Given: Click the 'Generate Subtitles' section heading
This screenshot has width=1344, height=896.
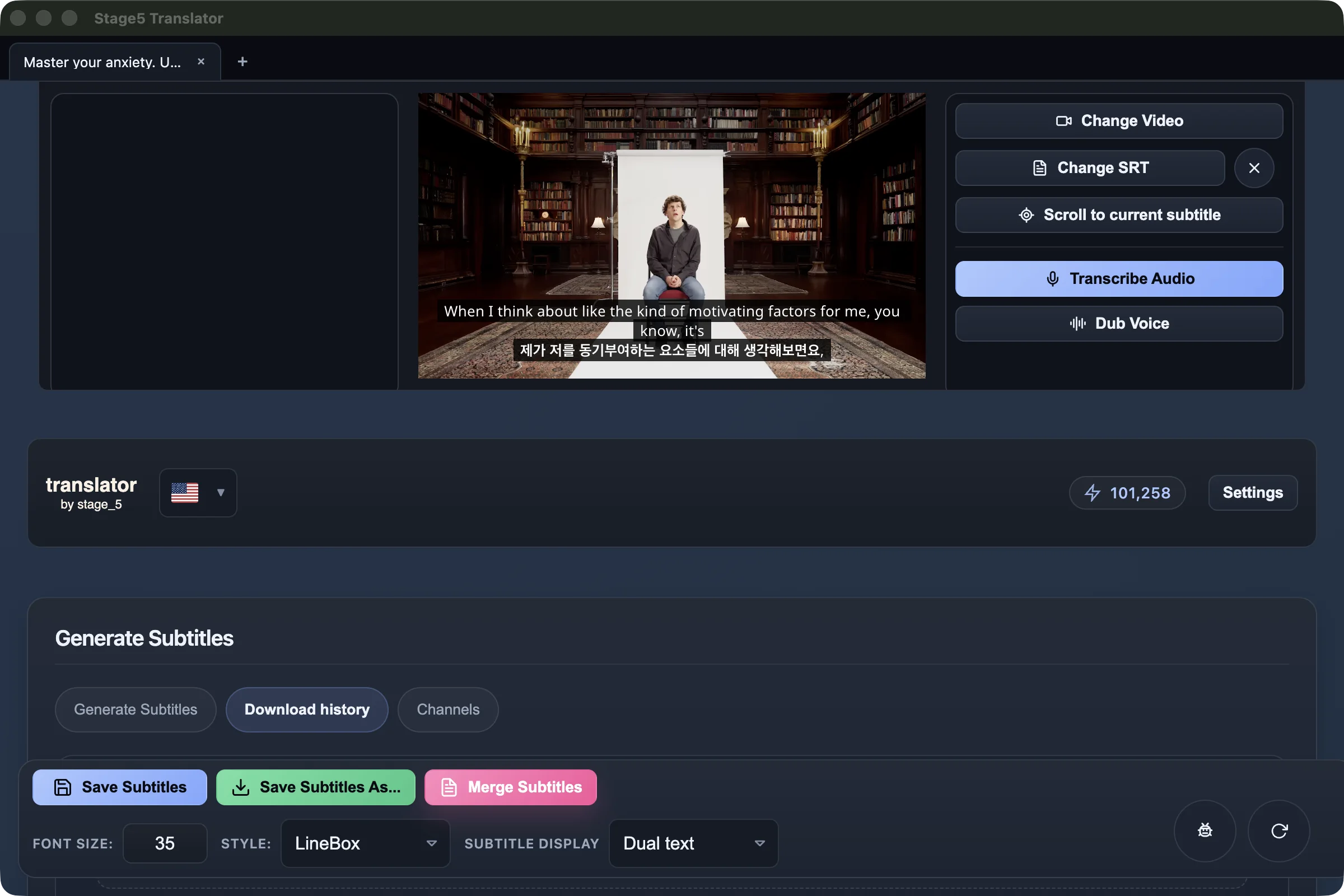Looking at the screenshot, I should coord(144,638).
